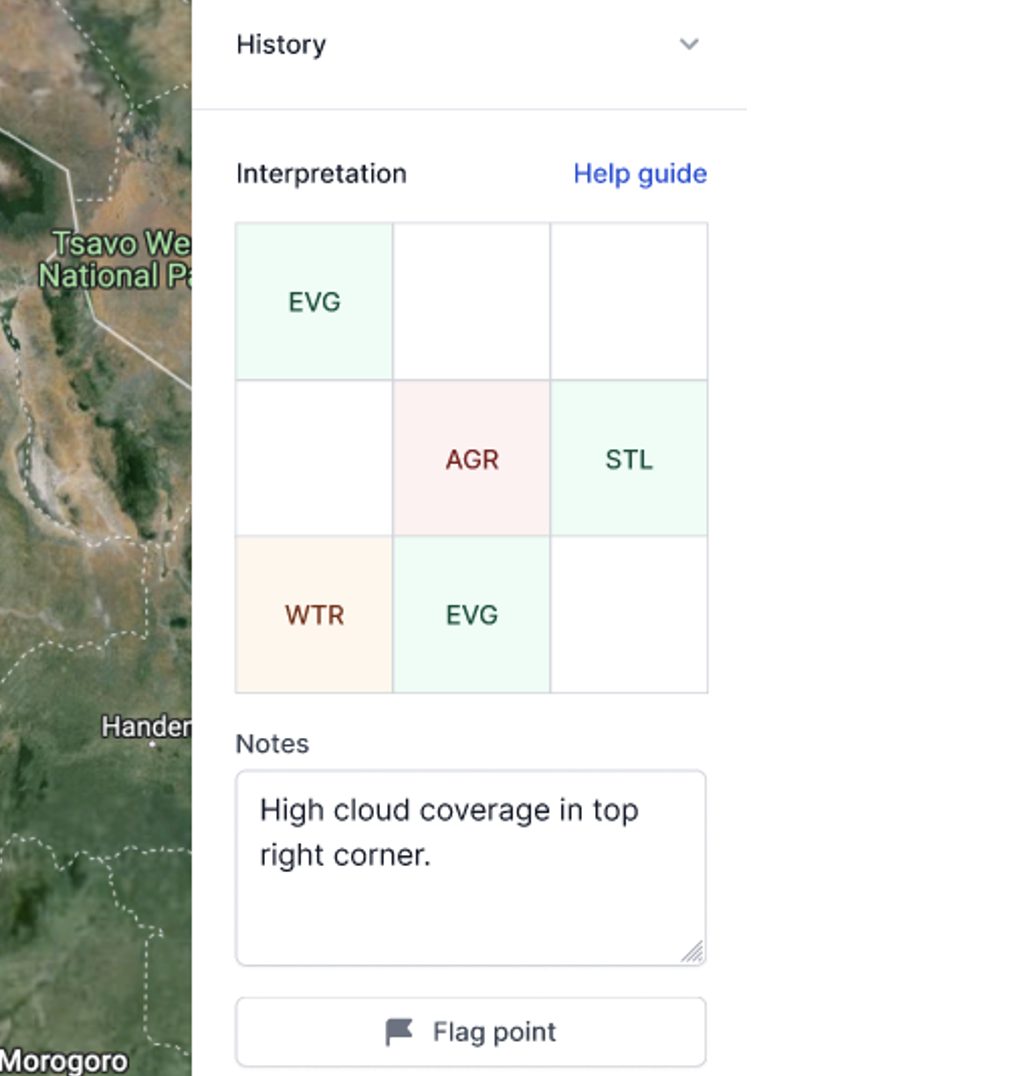Image resolution: width=1010 pixels, height=1076 pixels.
Task: Click the empty top-middle interpretation cell
Action: 472,302
